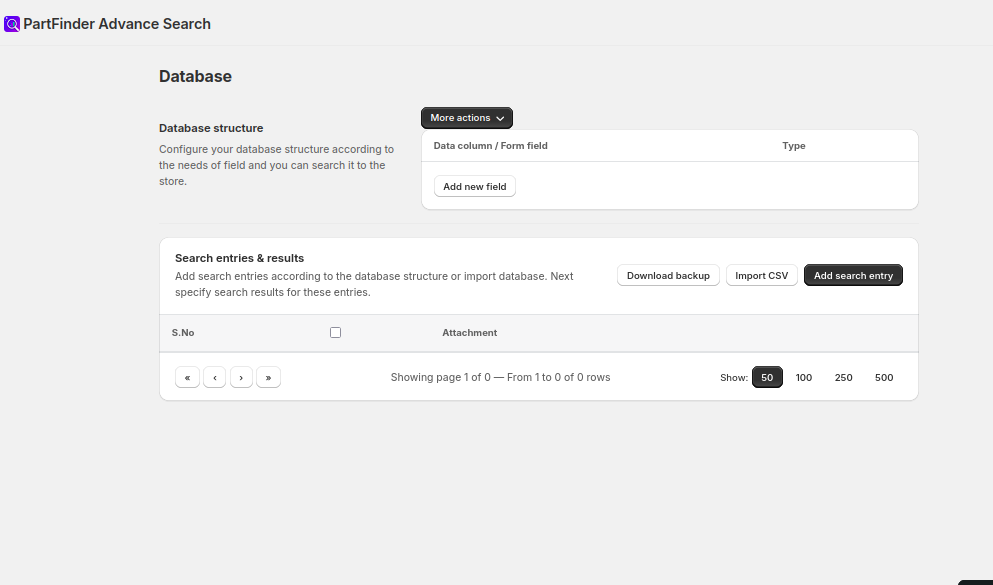993x585 pixels.
Task: Go to previous page with left arrow
Action: (215, 377)
